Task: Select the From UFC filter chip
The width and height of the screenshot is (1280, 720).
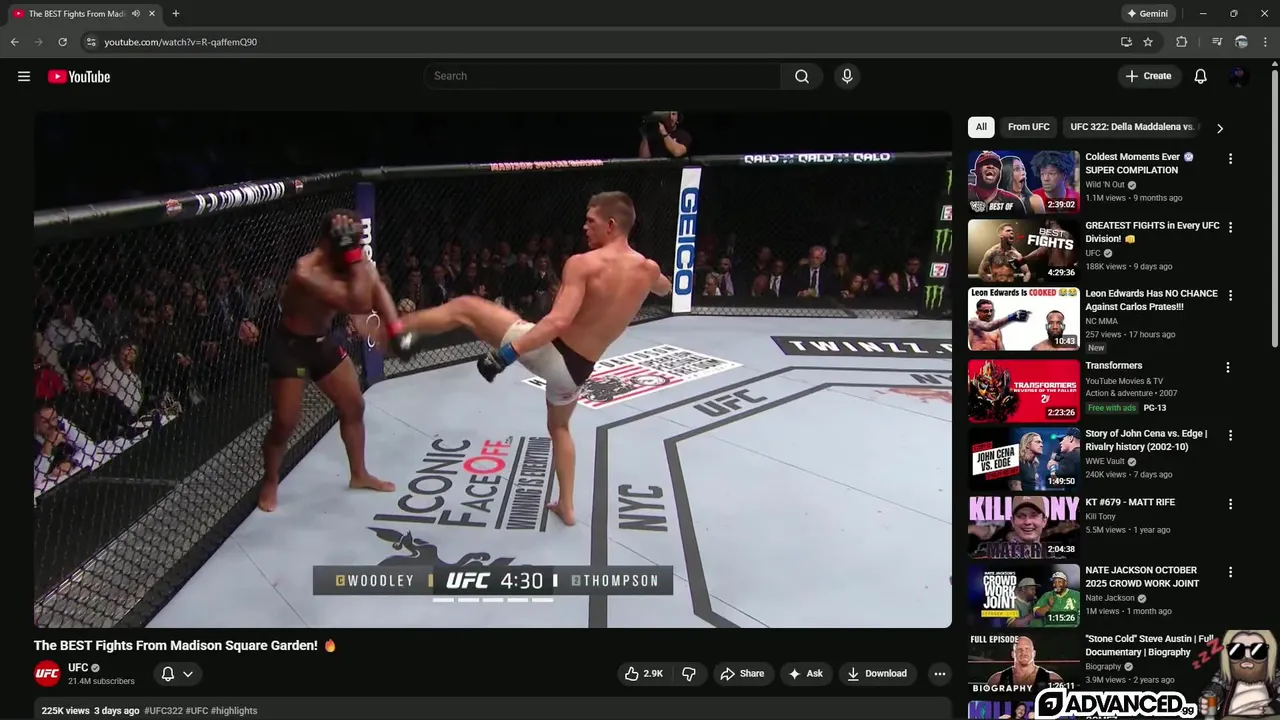Action: pos(1028,127)
